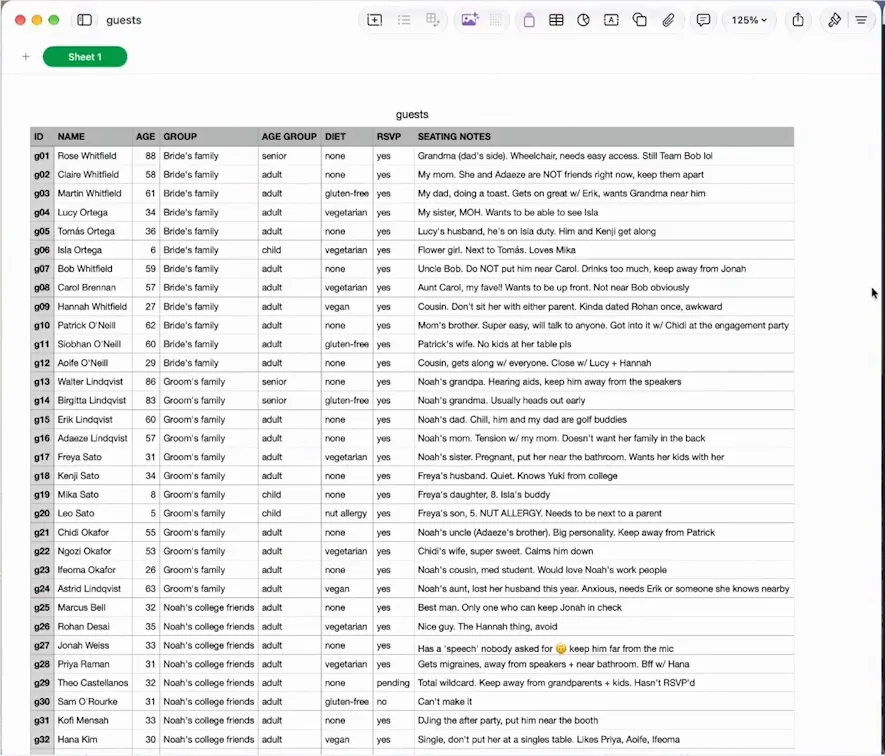Insert a table using the table icon

point(556,20)
